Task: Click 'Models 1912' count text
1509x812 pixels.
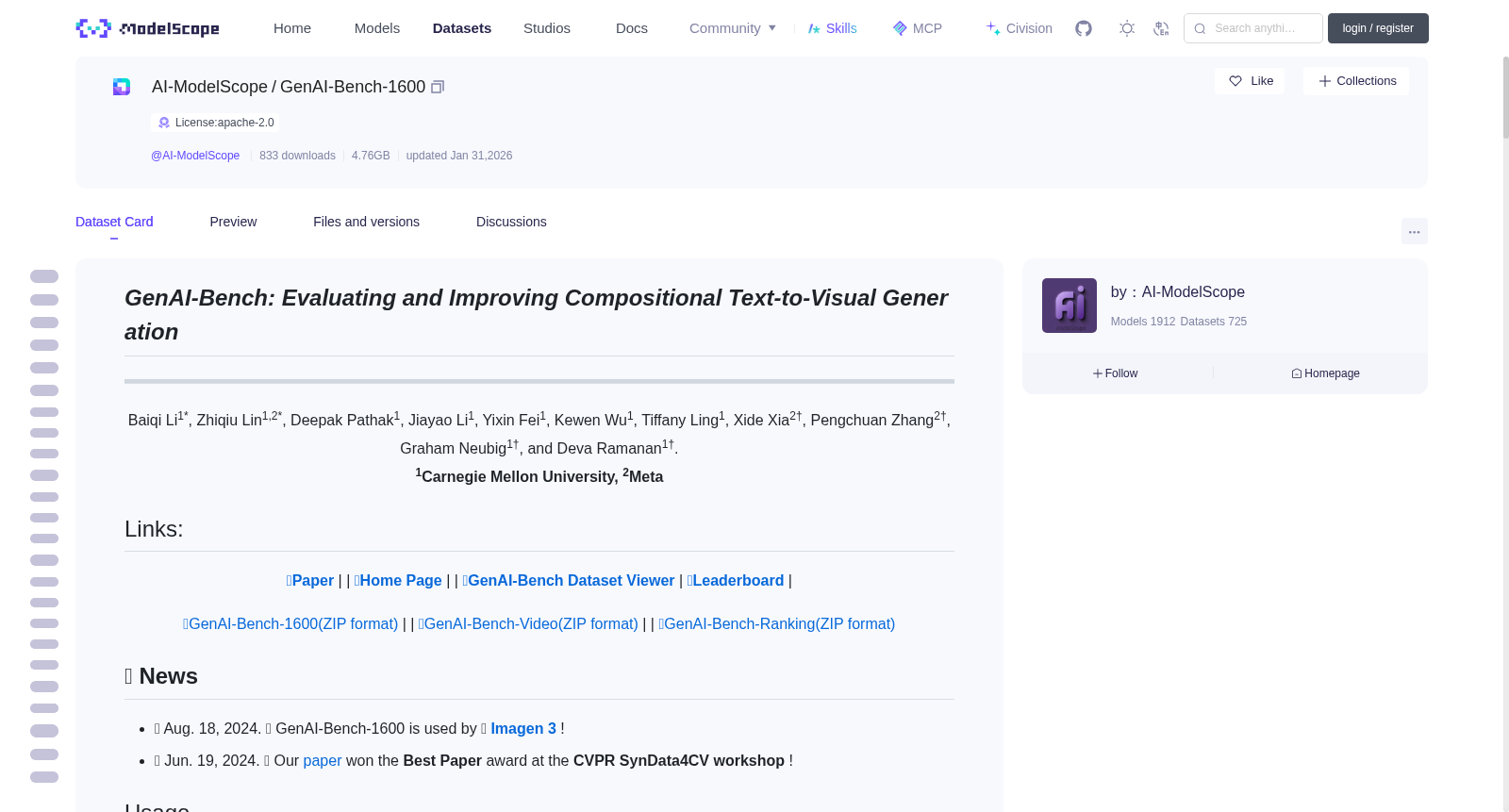Action: [1143, 322]
